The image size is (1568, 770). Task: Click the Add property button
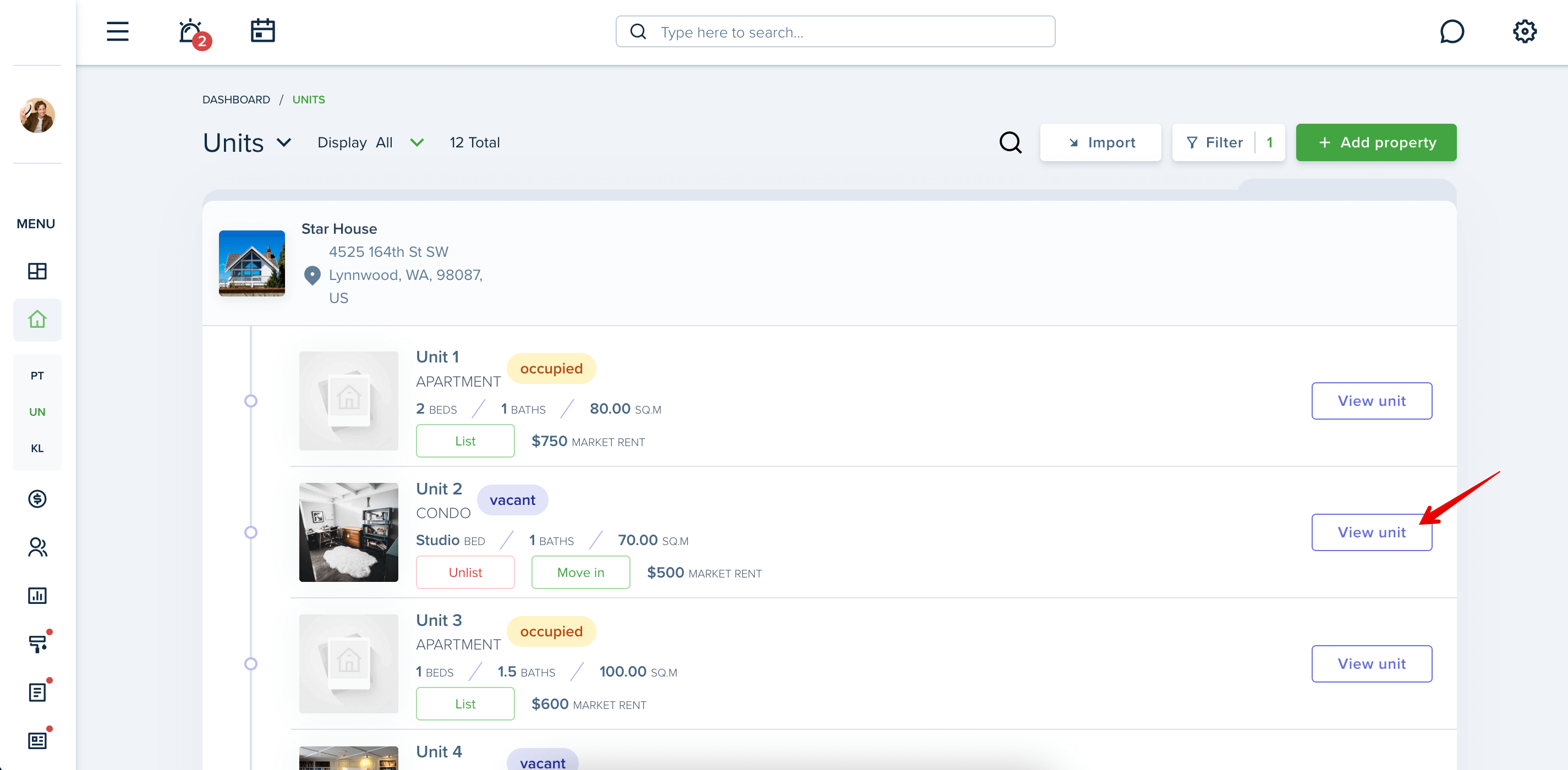tap(1375, 142)
